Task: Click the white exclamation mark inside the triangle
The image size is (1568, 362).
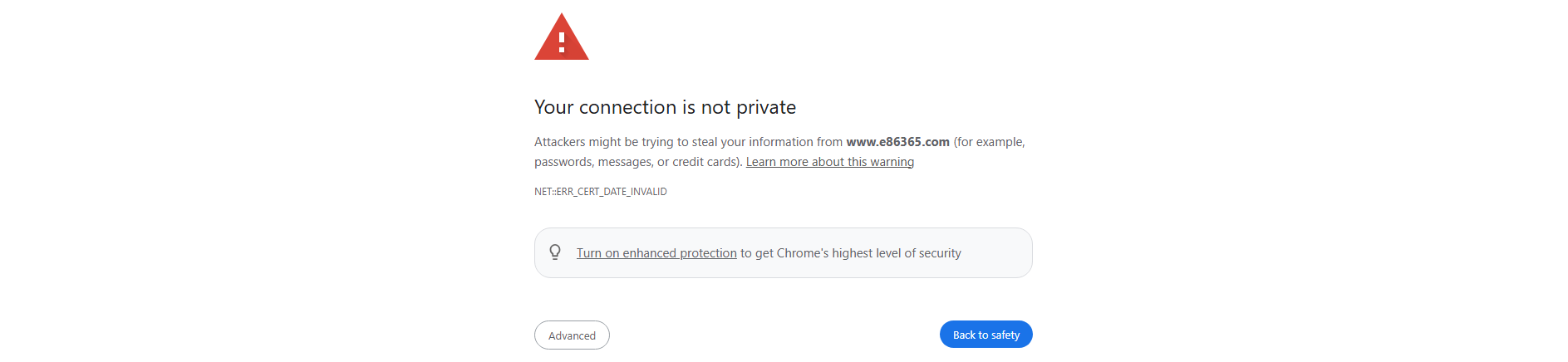Action: (562, 42)
